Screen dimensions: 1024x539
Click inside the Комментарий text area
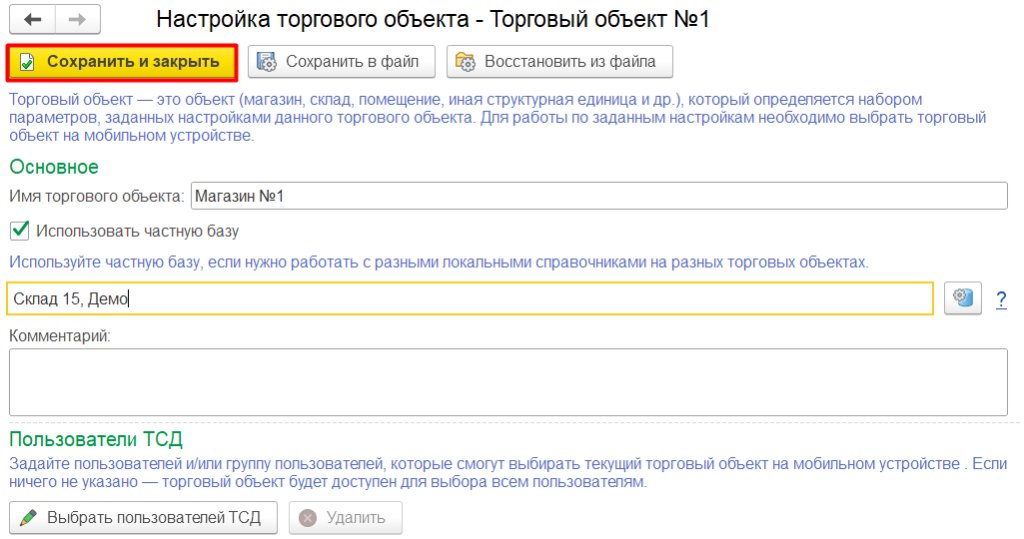point(508,382)
